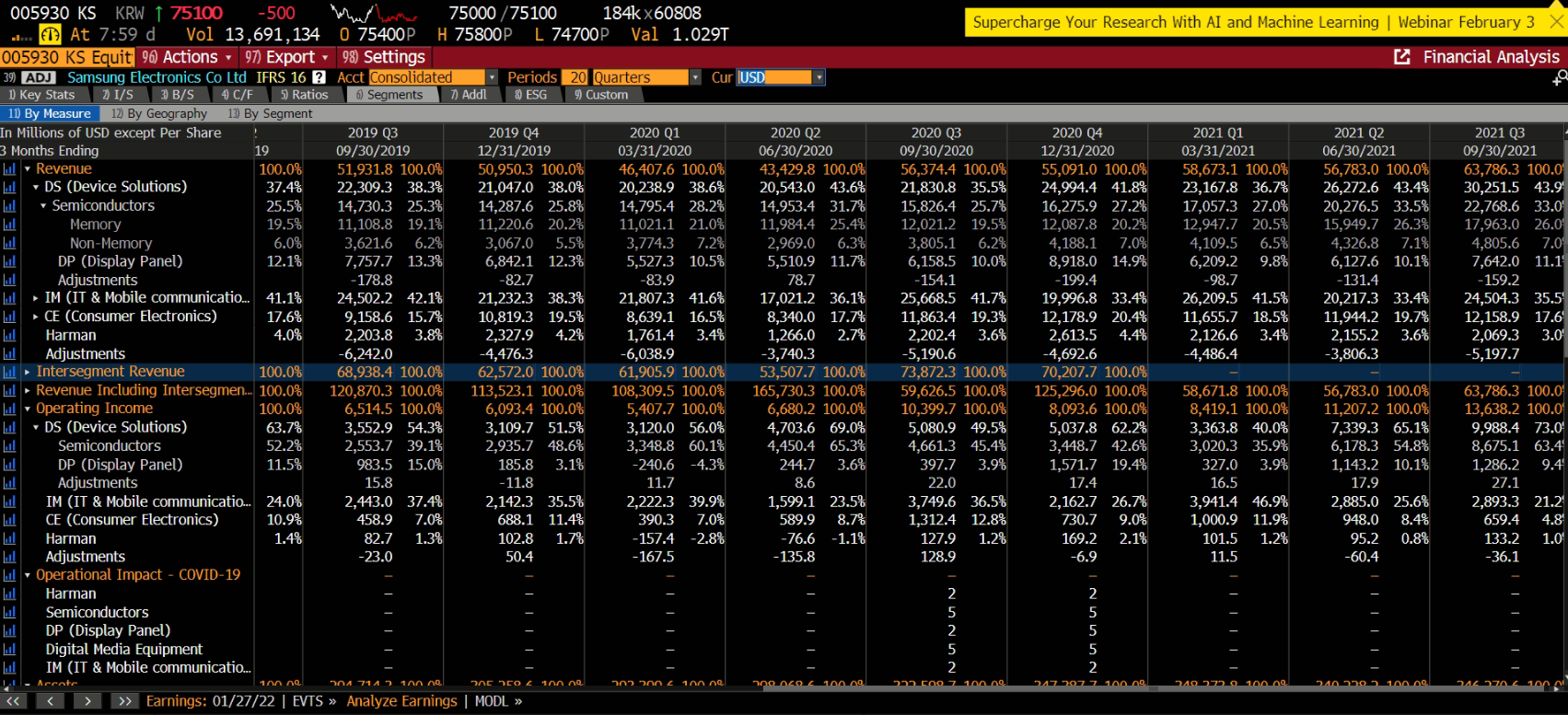1568x715 pixels.
Task: Open chart icon beside Digital Media Equipment
Action: [x=9, y=649]
